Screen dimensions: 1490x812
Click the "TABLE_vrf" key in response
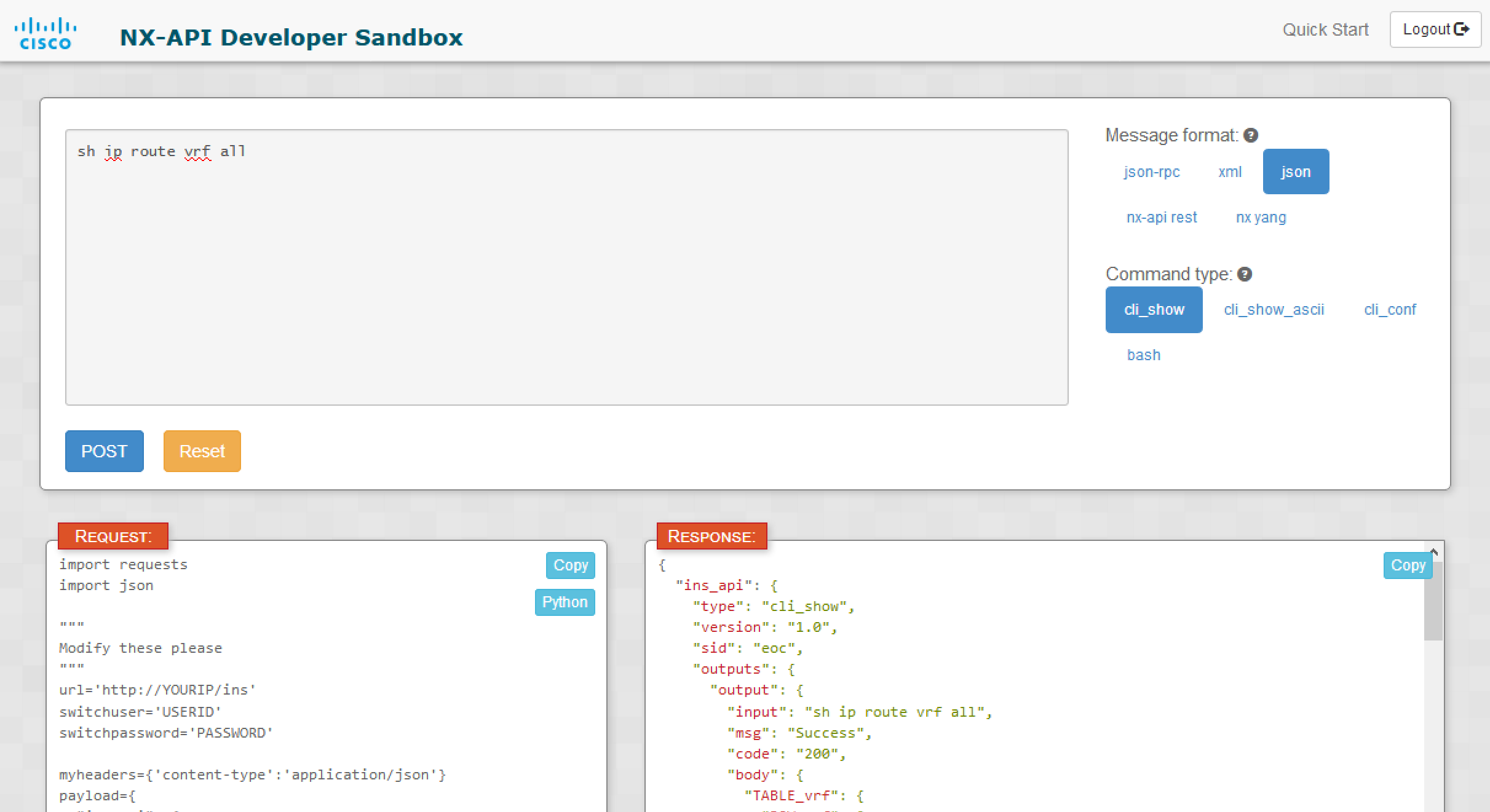[x=791, y=796]
